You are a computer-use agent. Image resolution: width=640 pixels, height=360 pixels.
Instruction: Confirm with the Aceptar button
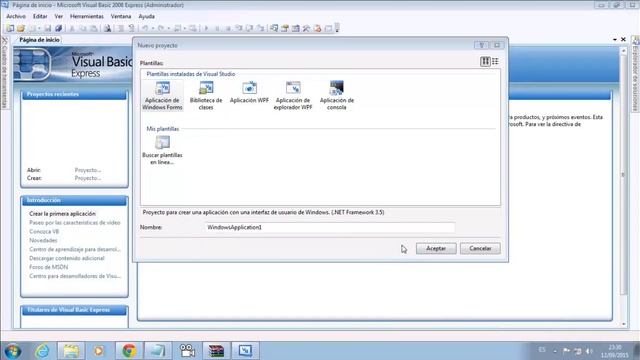[436, 248]
